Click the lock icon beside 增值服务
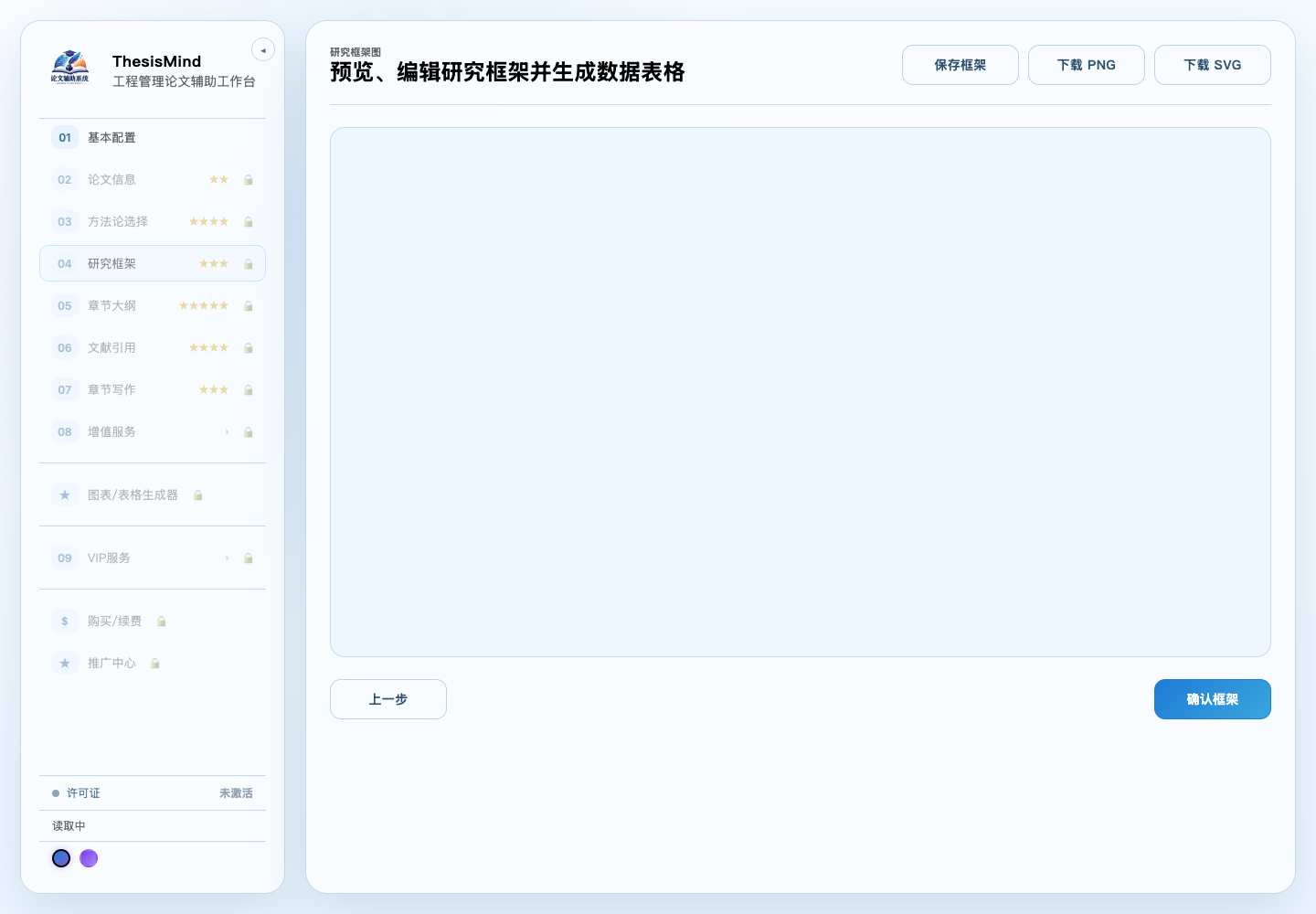This screenshot has width=1316, height=914. [x=249, y=432]
